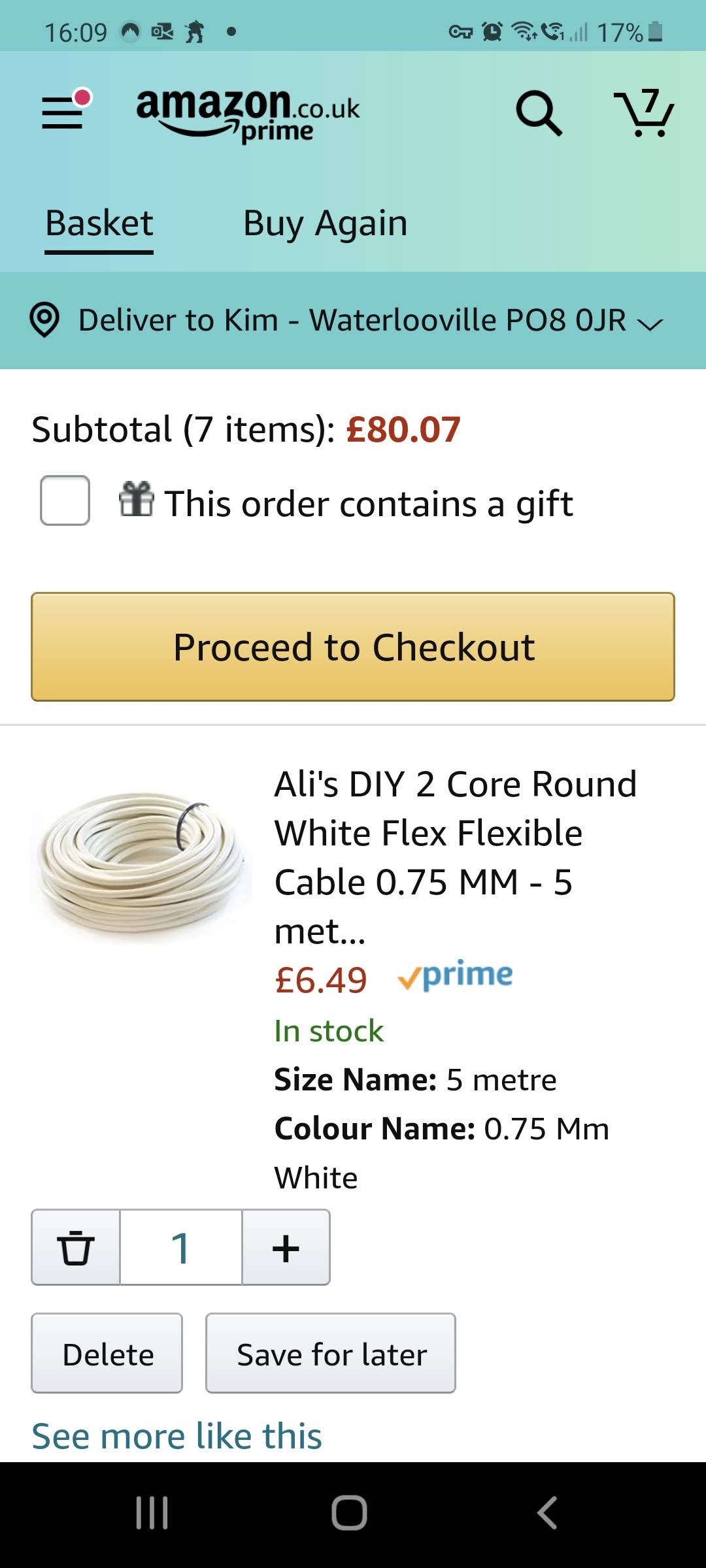This screenshot has width=706, height=1568.
Task: Expand the delivery address chevron
Action: 650,323
